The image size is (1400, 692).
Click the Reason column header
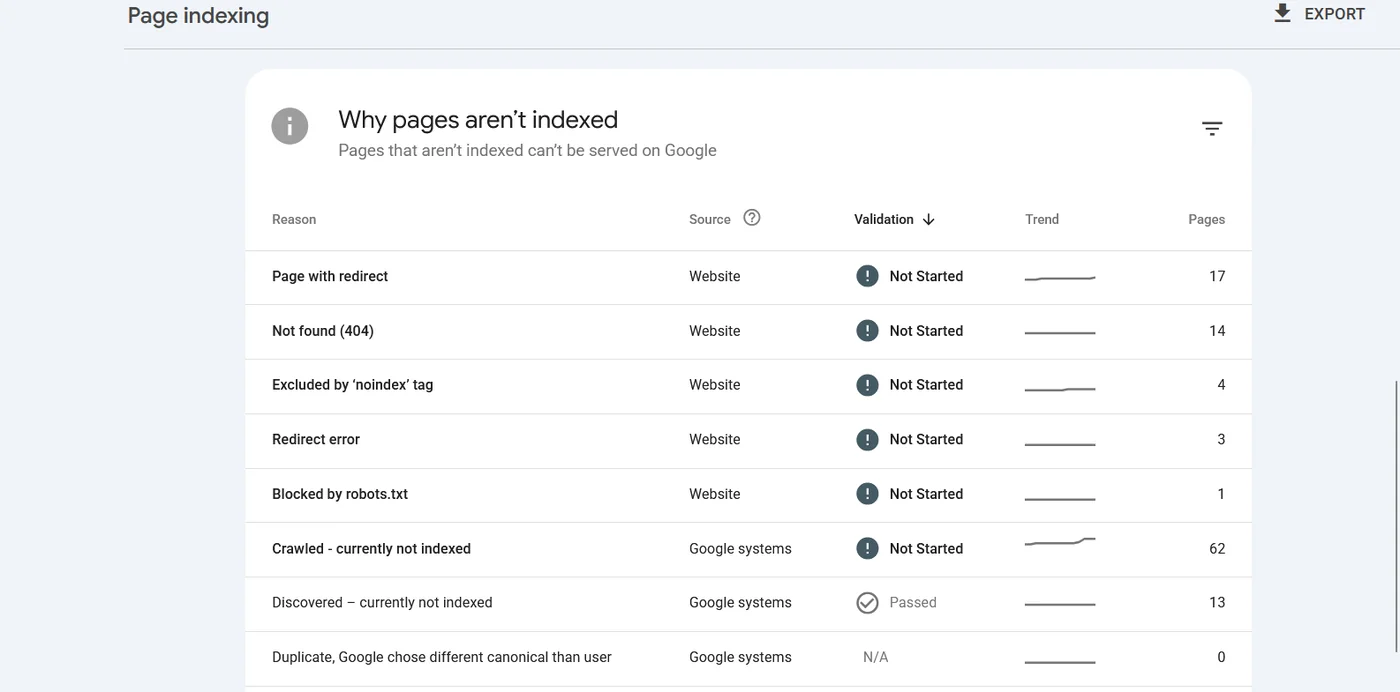pos(294,219)
